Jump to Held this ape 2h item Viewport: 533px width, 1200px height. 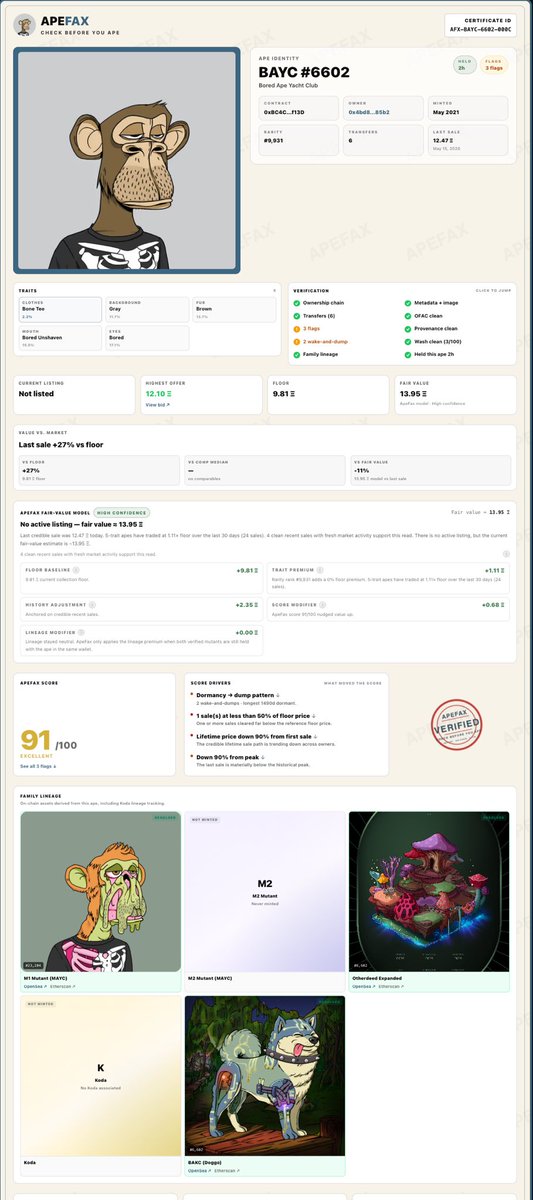432,354
